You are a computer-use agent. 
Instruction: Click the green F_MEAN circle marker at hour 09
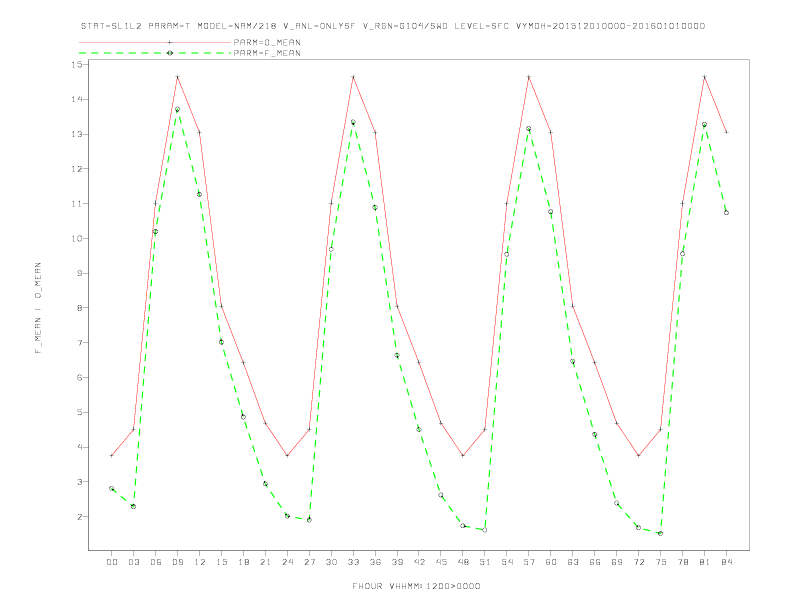click(177, 109)
